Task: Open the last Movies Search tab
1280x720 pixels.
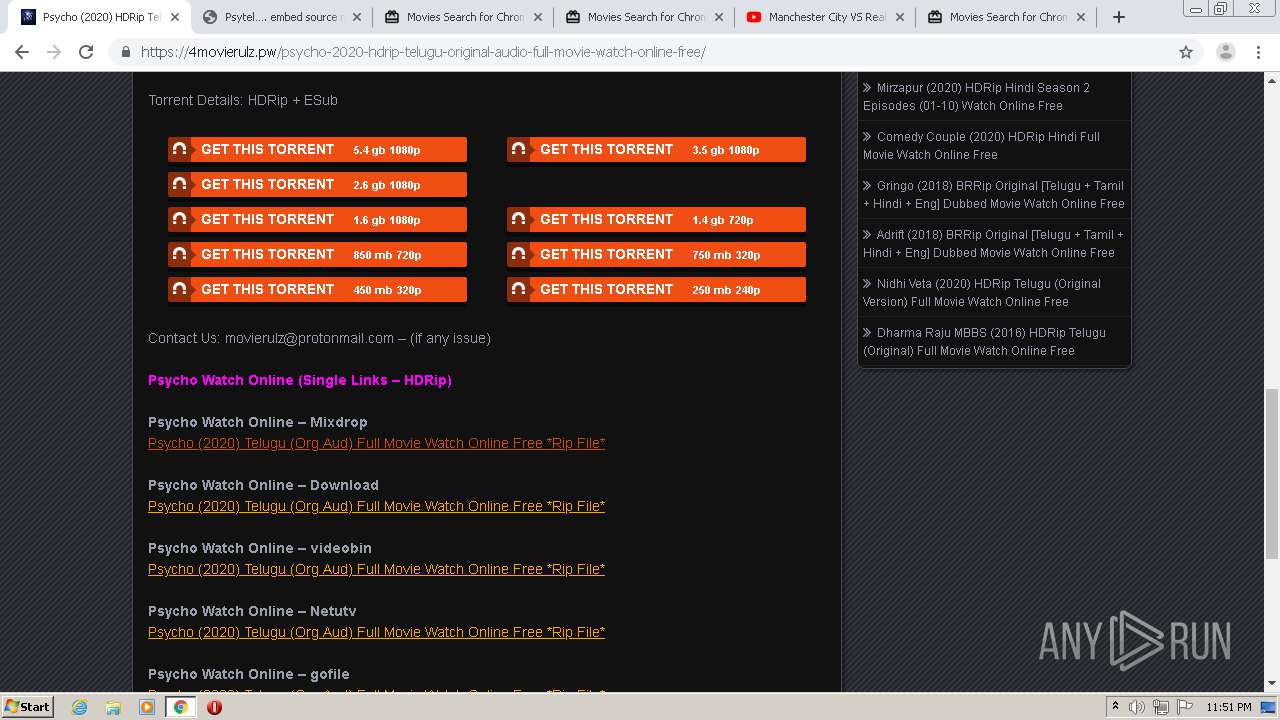Action: 1005,17
